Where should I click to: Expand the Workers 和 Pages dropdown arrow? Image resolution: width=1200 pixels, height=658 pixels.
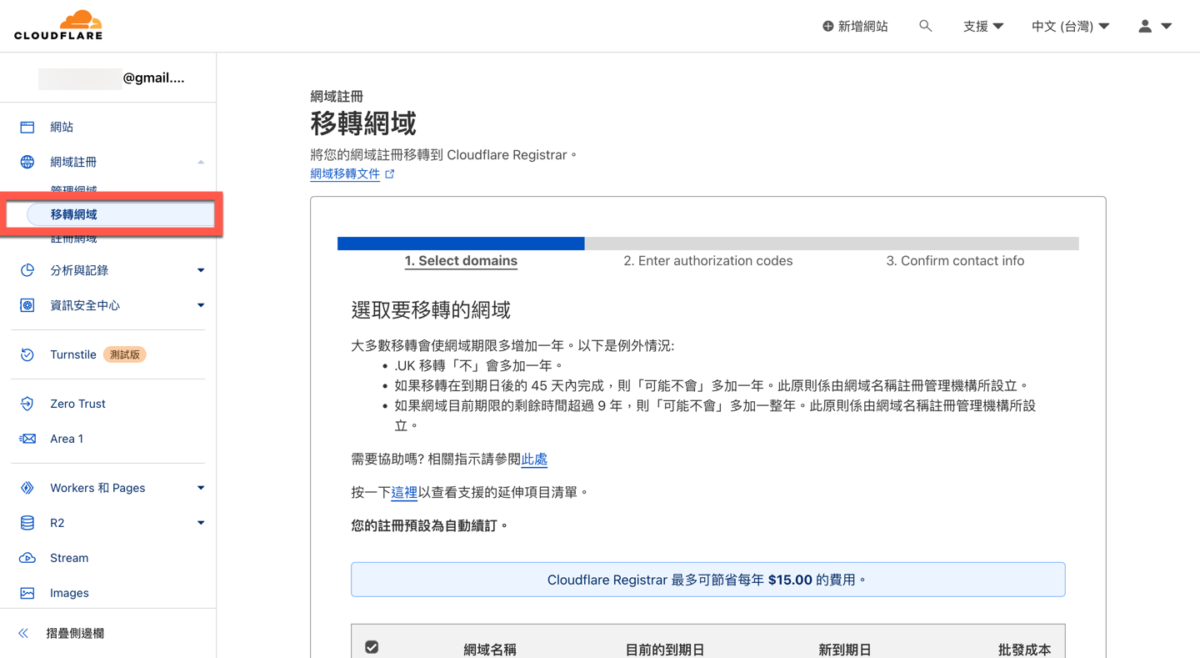(201, 488)
